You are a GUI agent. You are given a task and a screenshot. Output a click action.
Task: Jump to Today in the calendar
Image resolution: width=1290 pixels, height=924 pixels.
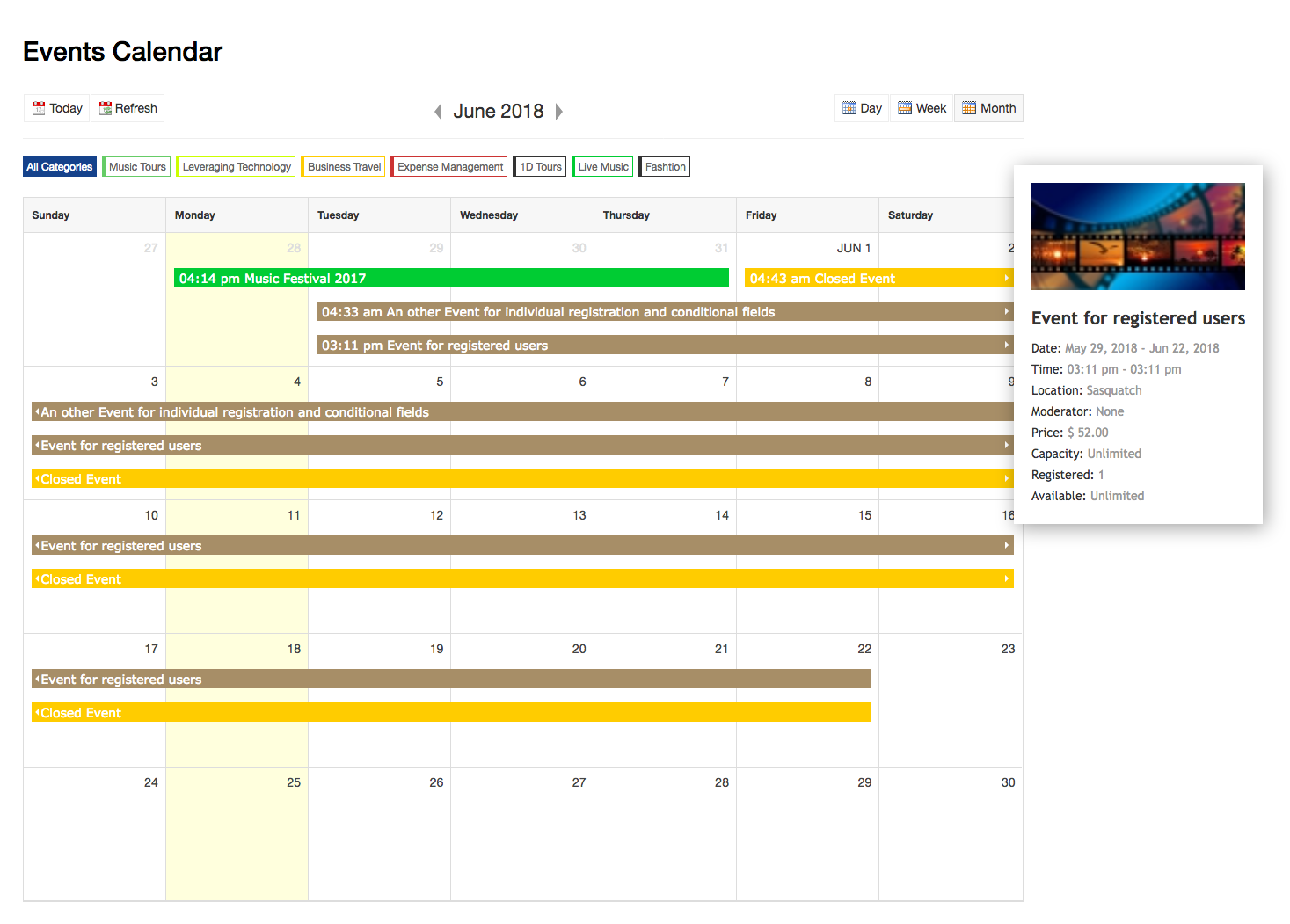point(57,108)
